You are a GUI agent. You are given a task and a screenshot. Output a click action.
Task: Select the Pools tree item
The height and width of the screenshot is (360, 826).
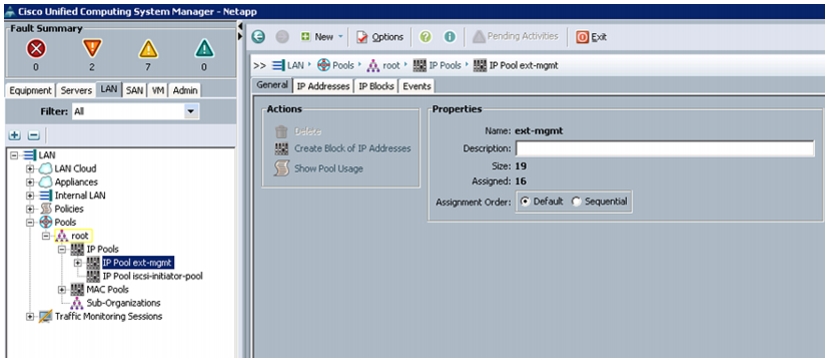65,222
